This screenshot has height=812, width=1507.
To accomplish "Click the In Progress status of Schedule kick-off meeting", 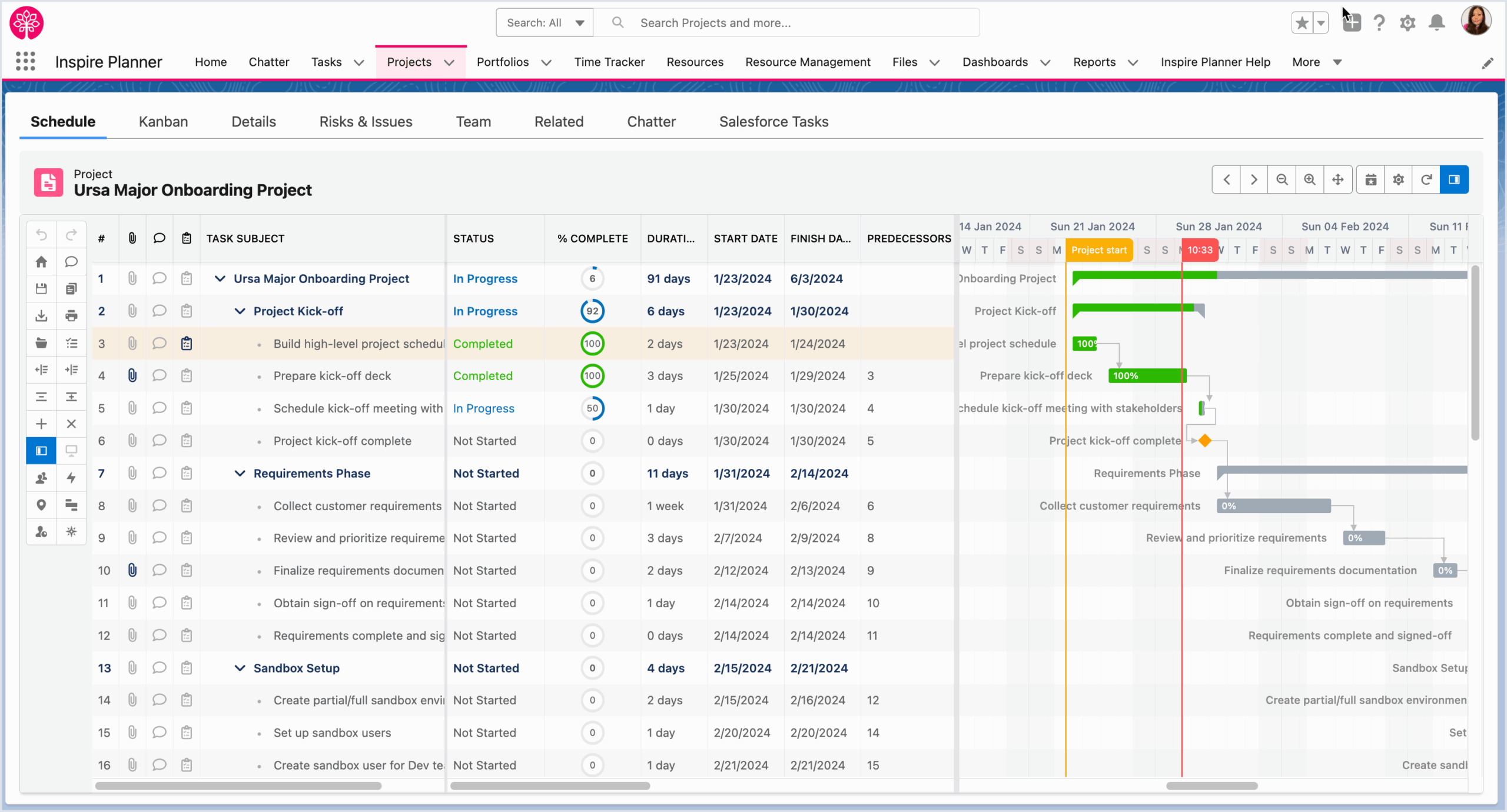I will [x=483, y=408].
